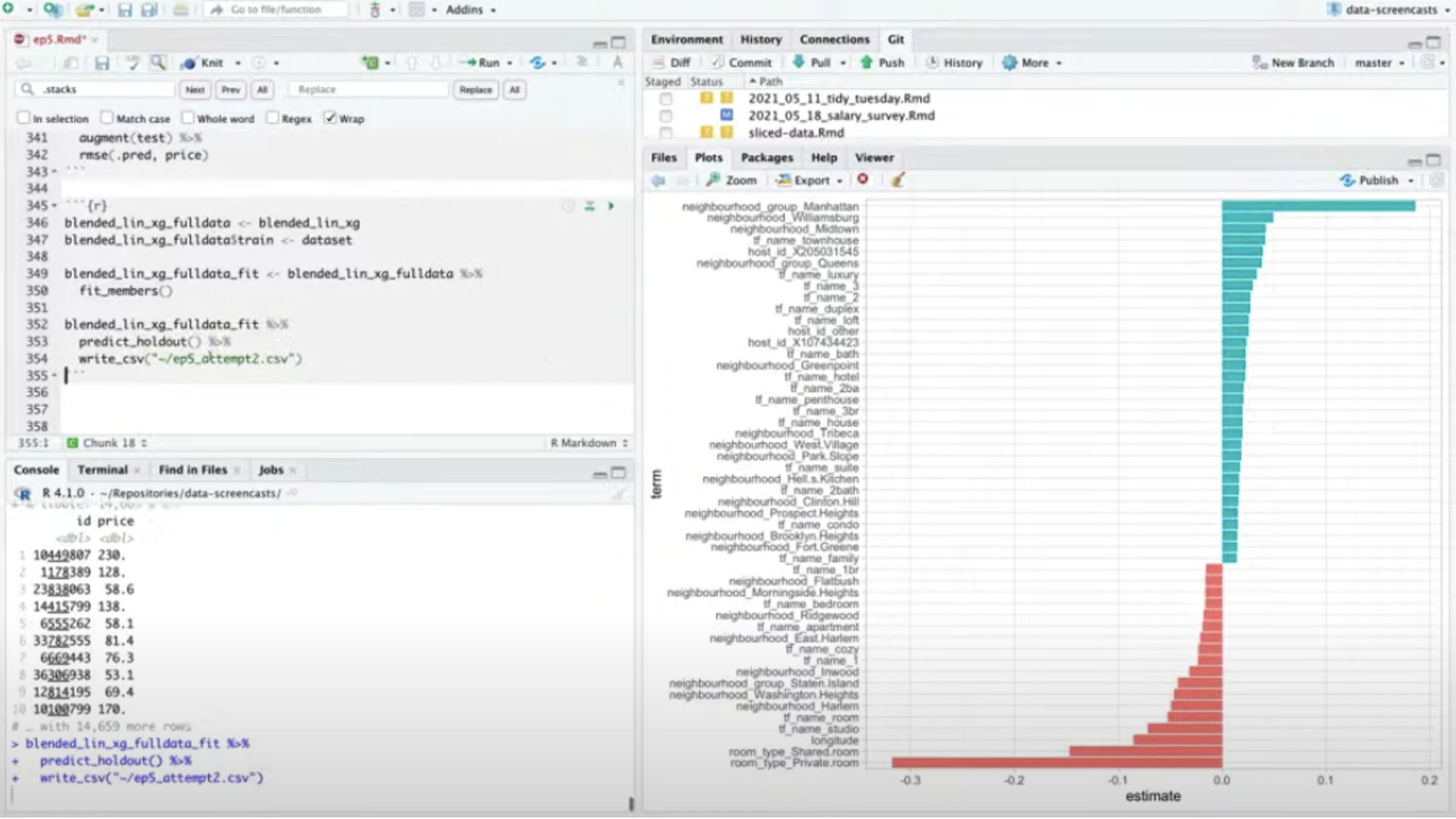The width and height of the screenshot is (1456, 819).
Task: Go to the next chunk with the down arrow
Action: [x=436, y=63]
